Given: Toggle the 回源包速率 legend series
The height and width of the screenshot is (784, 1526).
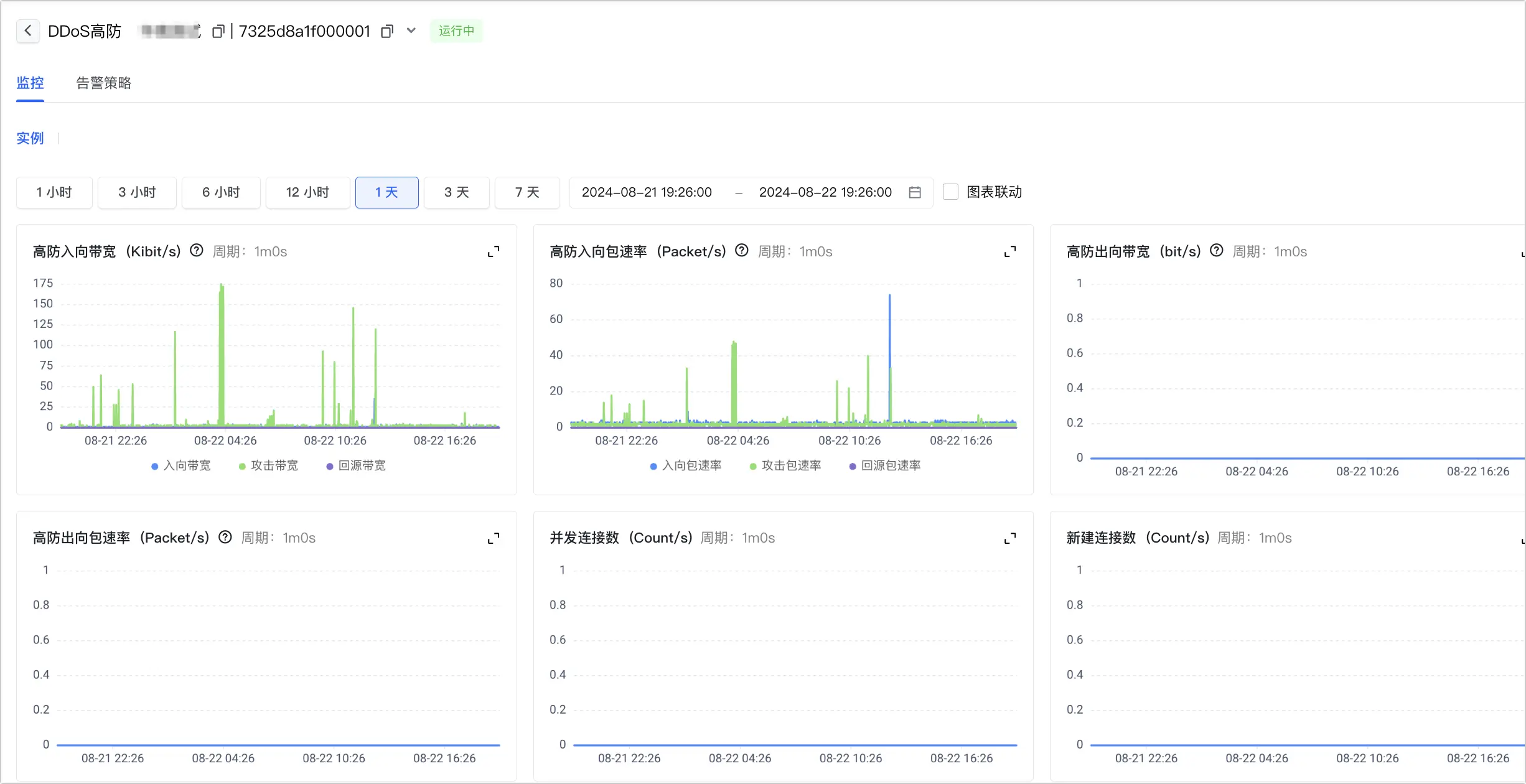Looking at the screenshot, I should pyautogui.click(x=885, y=466).
